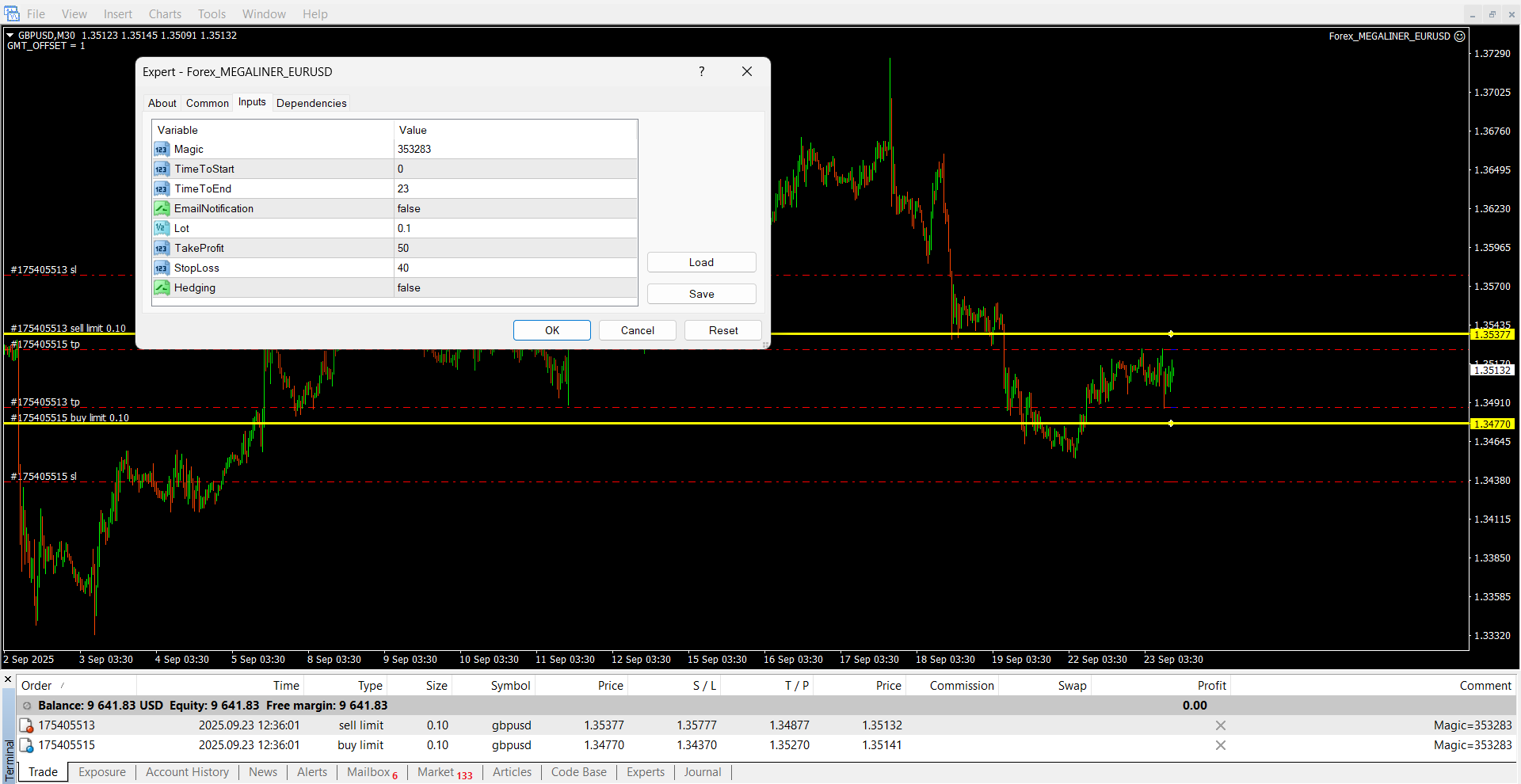Open the Account History tab
This screenshot has width=1521, height=784.
187,772
